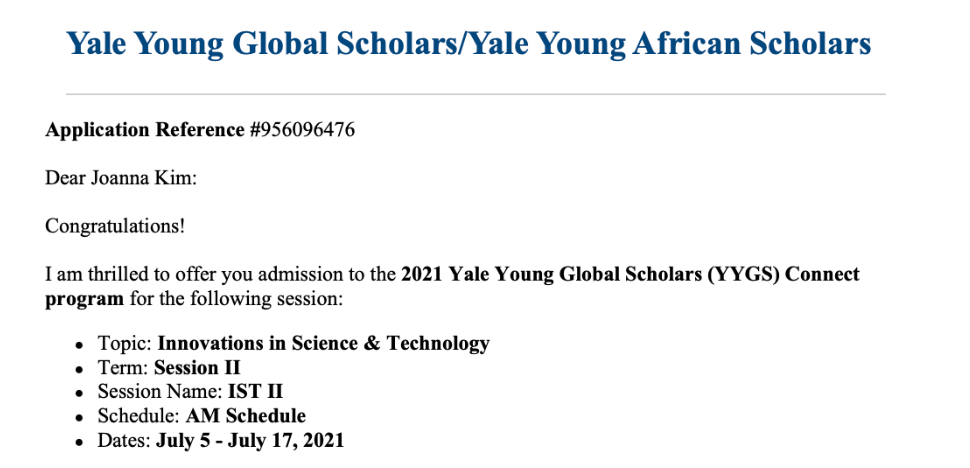
Task: Click the horizontal divider line under heading
Action: (x=475, y=94)
